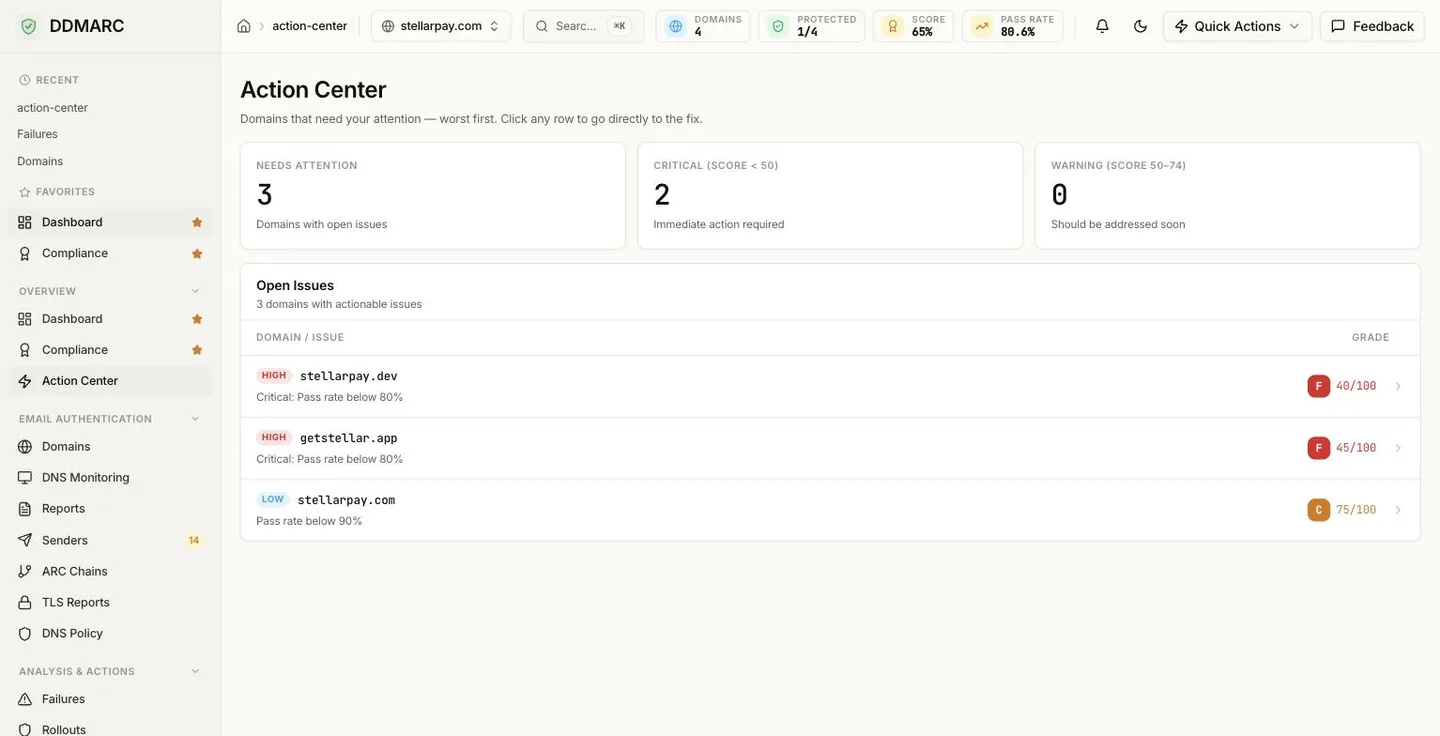Expand stellarpay.com row chevron

click(x=1398, y=510)
